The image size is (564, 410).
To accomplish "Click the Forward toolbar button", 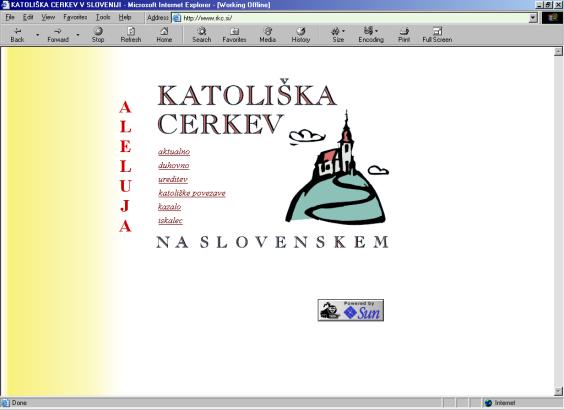I will [58, 35].
